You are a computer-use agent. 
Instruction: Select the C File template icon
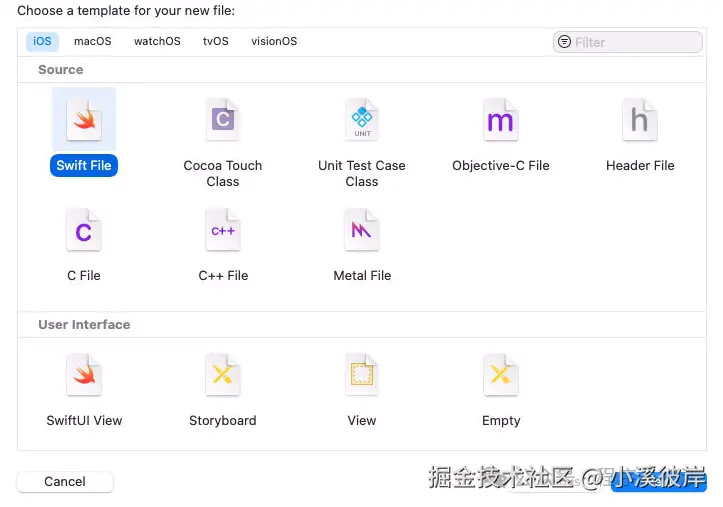(84, 230)
